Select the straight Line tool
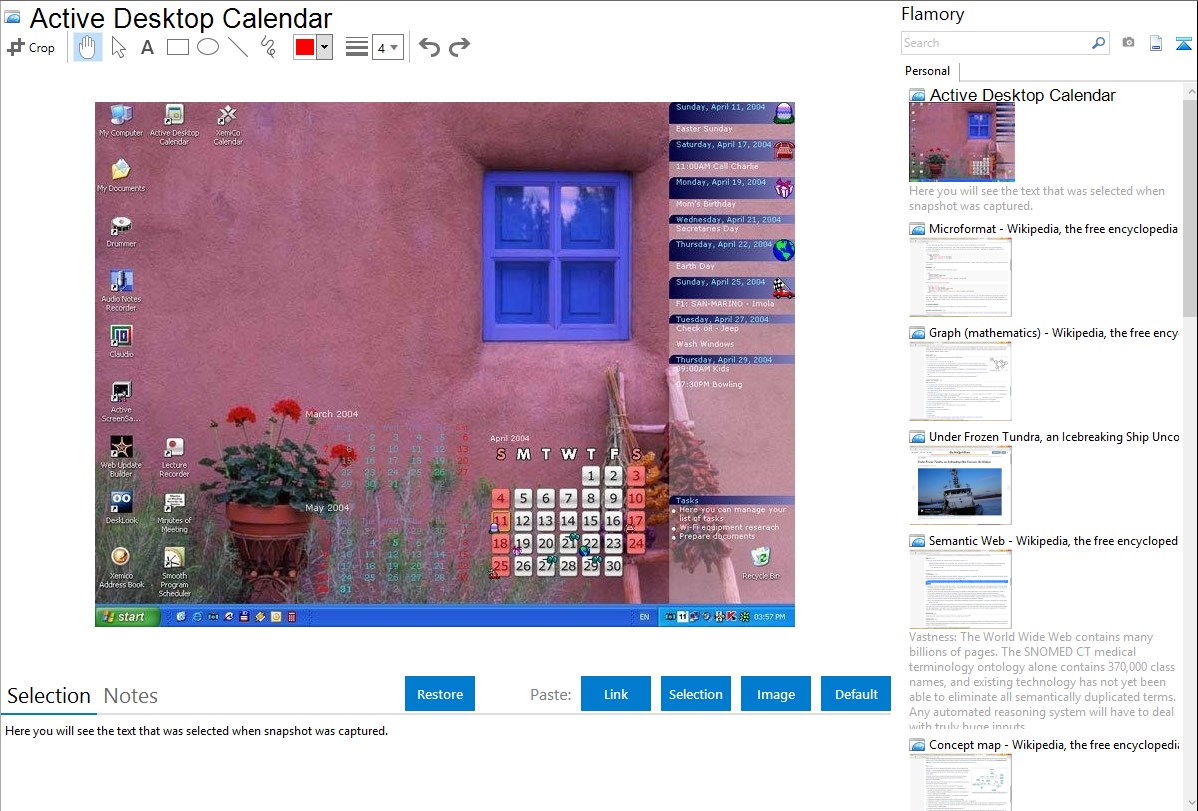1198x811 pixels. click(238, 47)
